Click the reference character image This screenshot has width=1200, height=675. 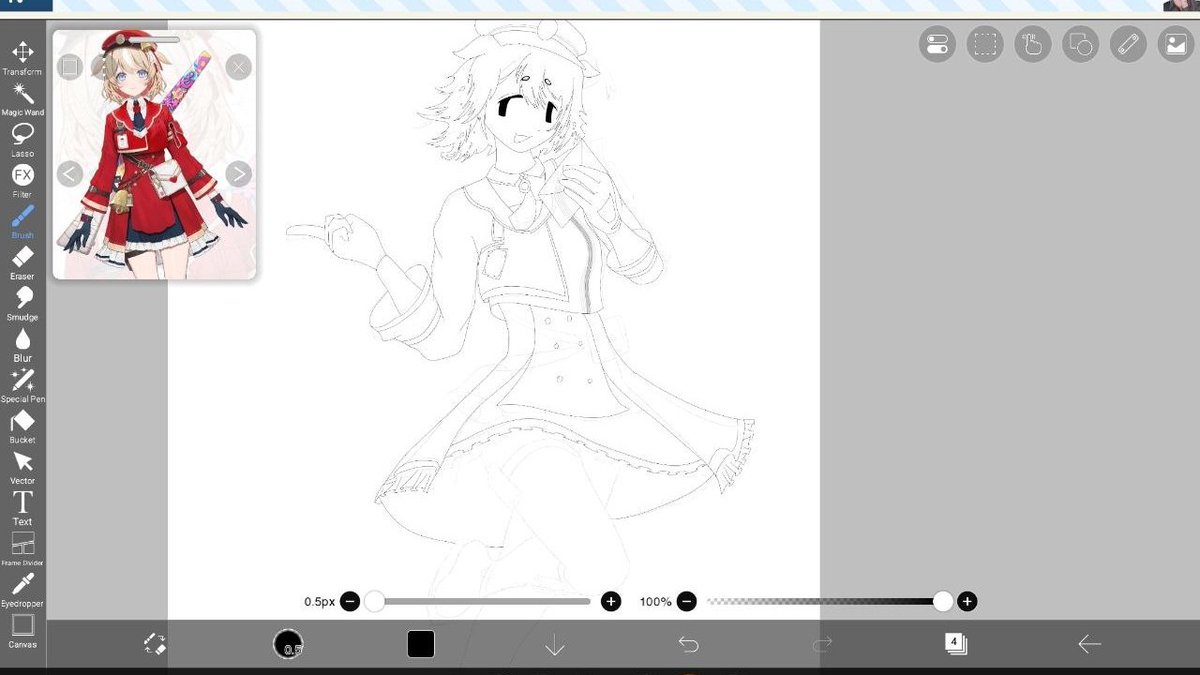(154, 155)
